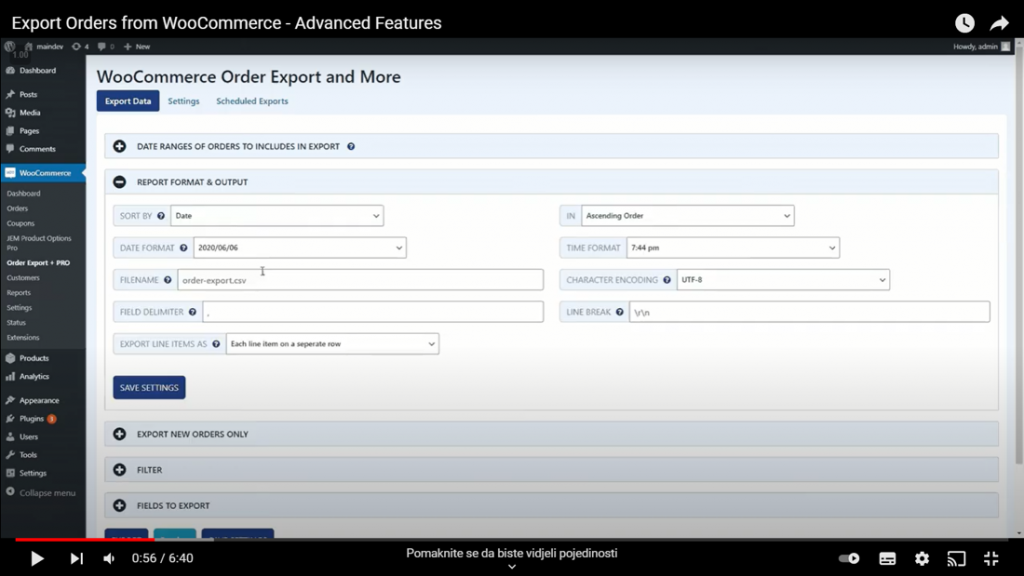Click the New plus in admin bar
Image resolution: width=1024 pixels, height=576 pixels.
tap(136, 46)
